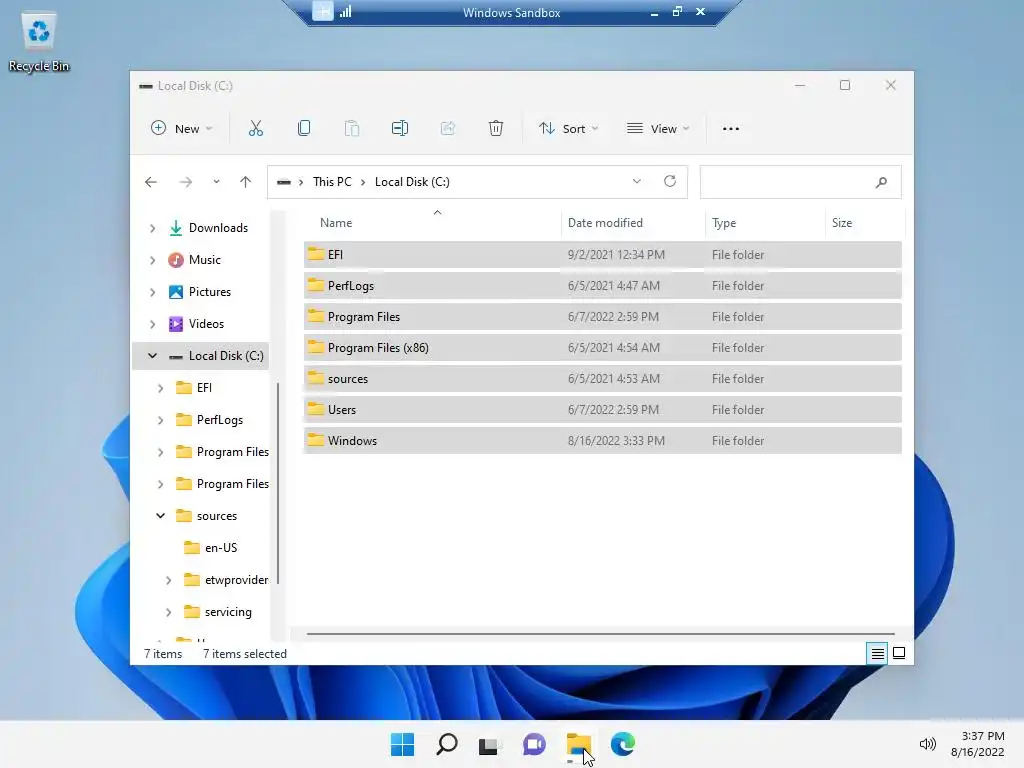Click the Cut scissors icon
The image size is (1024, 768).
(255, 129)
